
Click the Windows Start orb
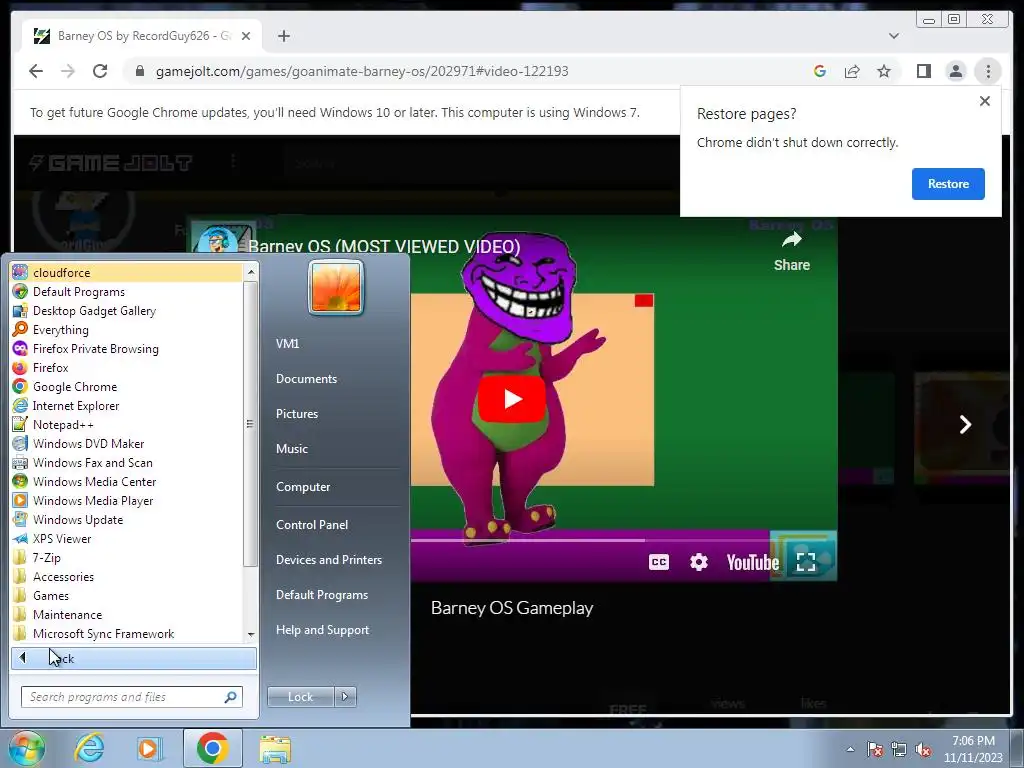[25, 748]
